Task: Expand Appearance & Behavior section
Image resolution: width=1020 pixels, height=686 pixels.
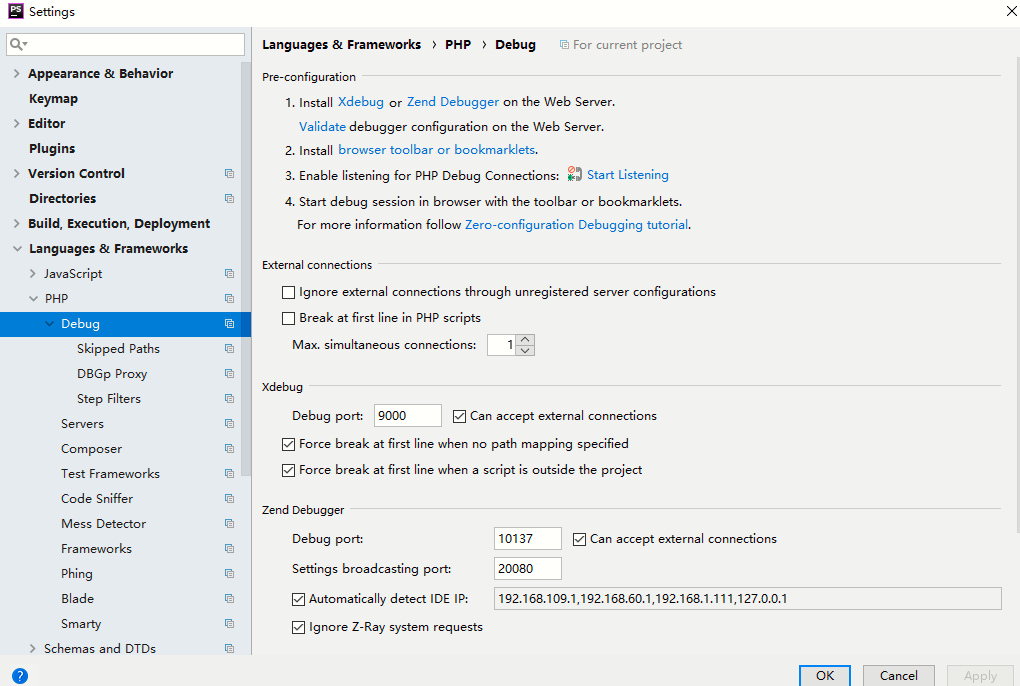Action: click(x=16, y=73)
